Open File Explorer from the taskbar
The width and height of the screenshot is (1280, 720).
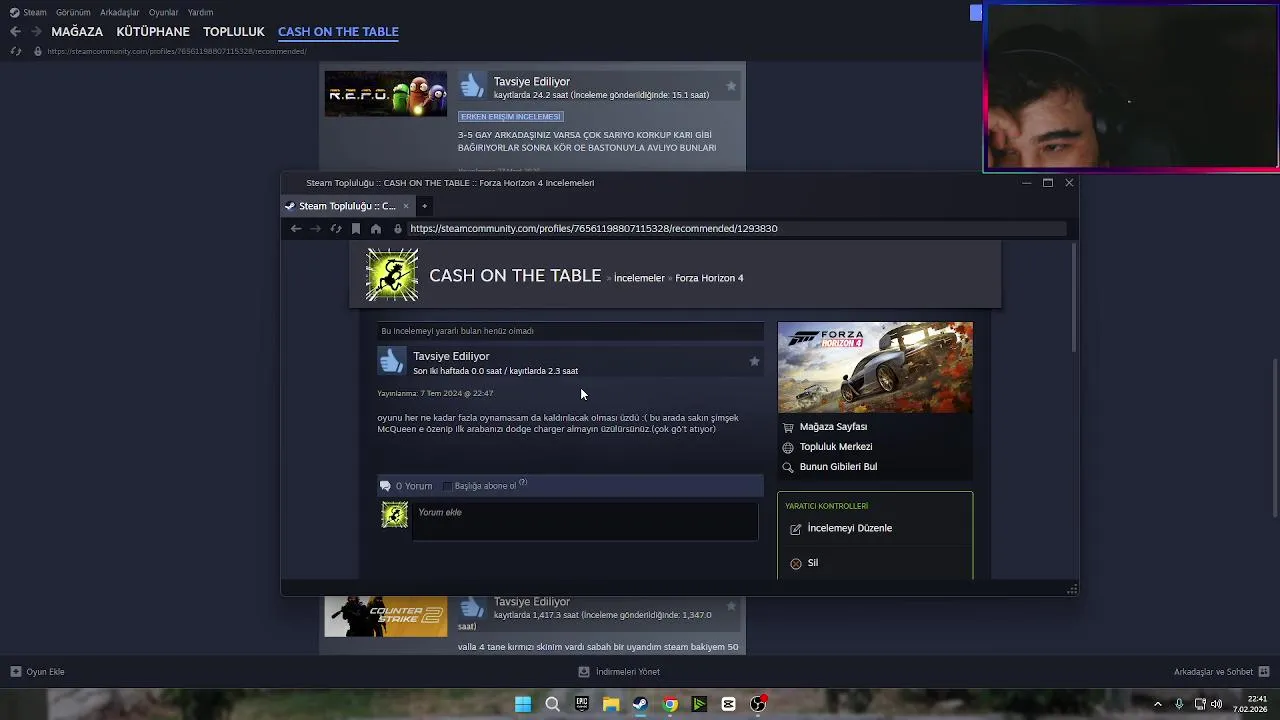point(611,704)
